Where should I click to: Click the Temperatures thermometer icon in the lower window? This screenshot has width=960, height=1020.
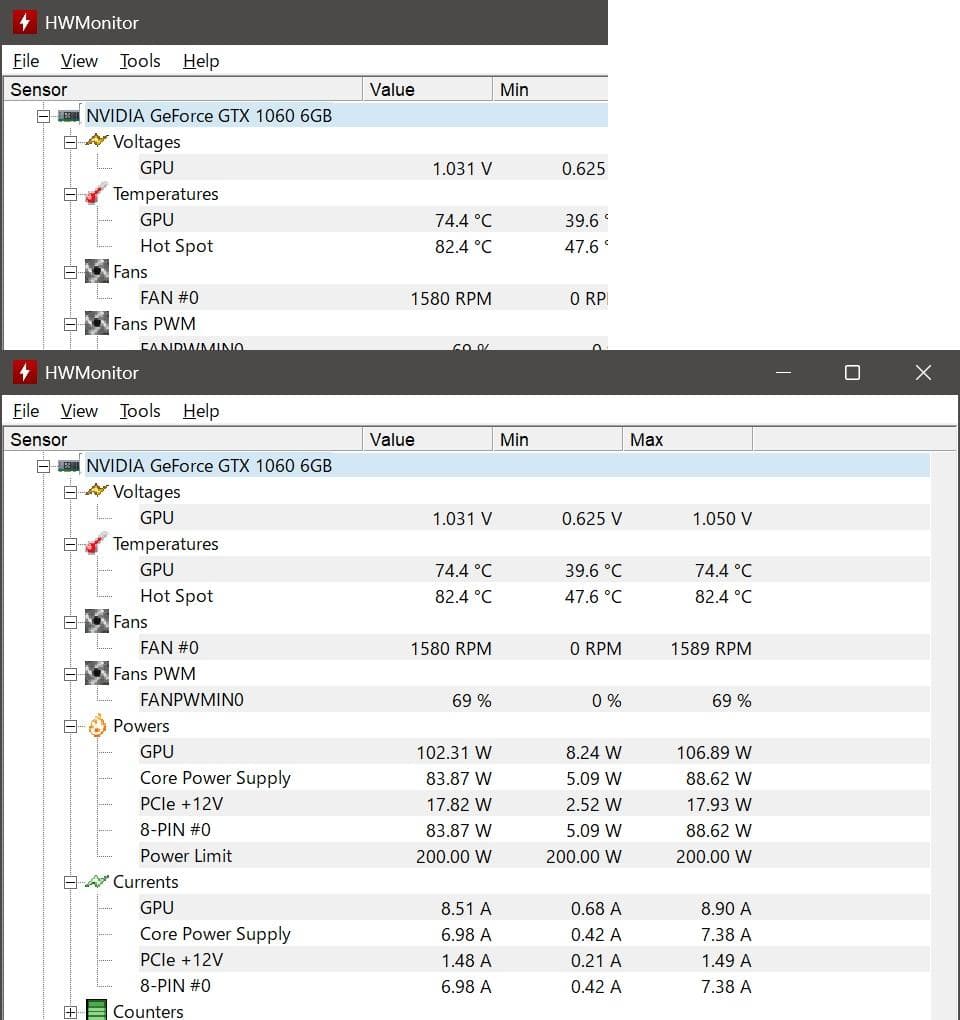coord(96,543)
